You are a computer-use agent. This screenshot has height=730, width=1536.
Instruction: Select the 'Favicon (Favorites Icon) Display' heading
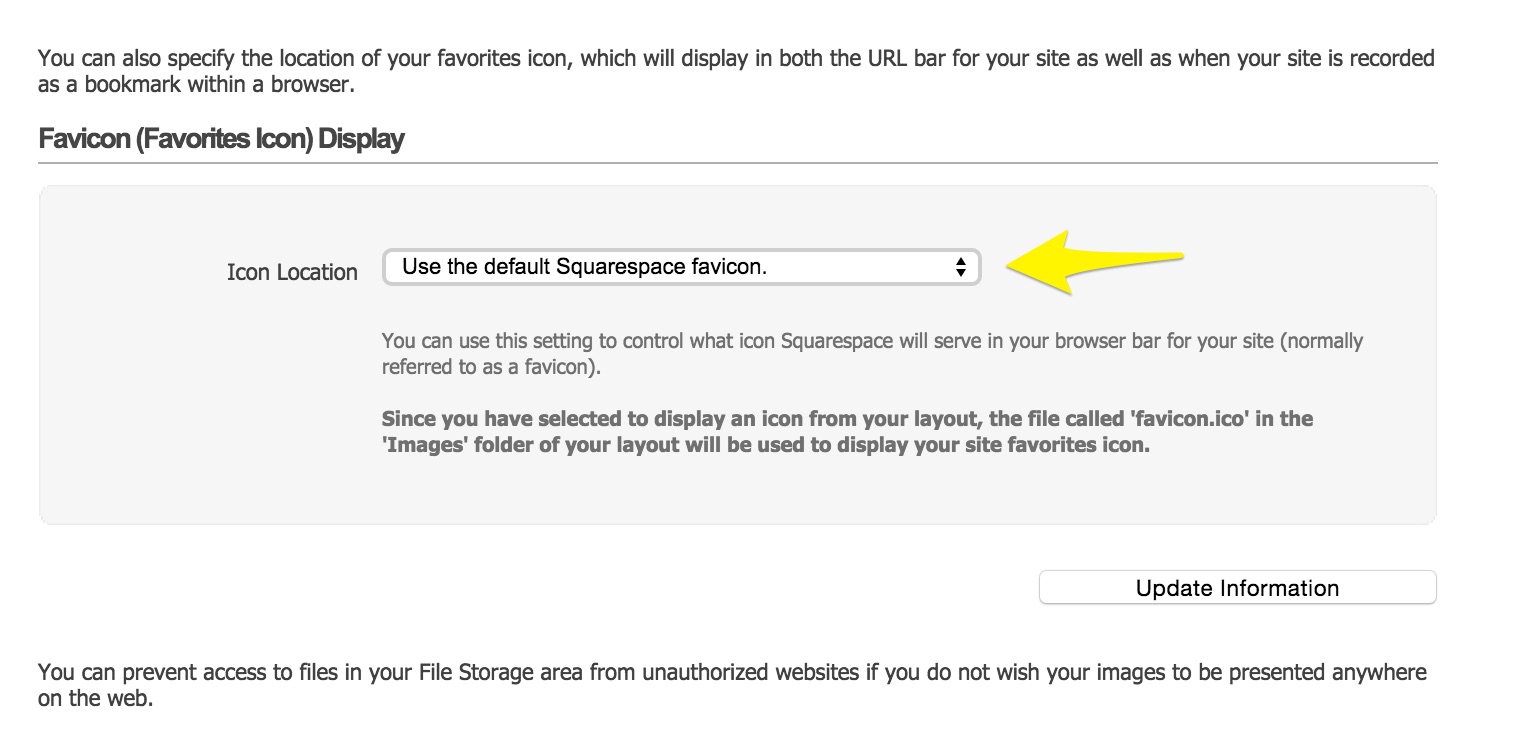tap(221, 138)
